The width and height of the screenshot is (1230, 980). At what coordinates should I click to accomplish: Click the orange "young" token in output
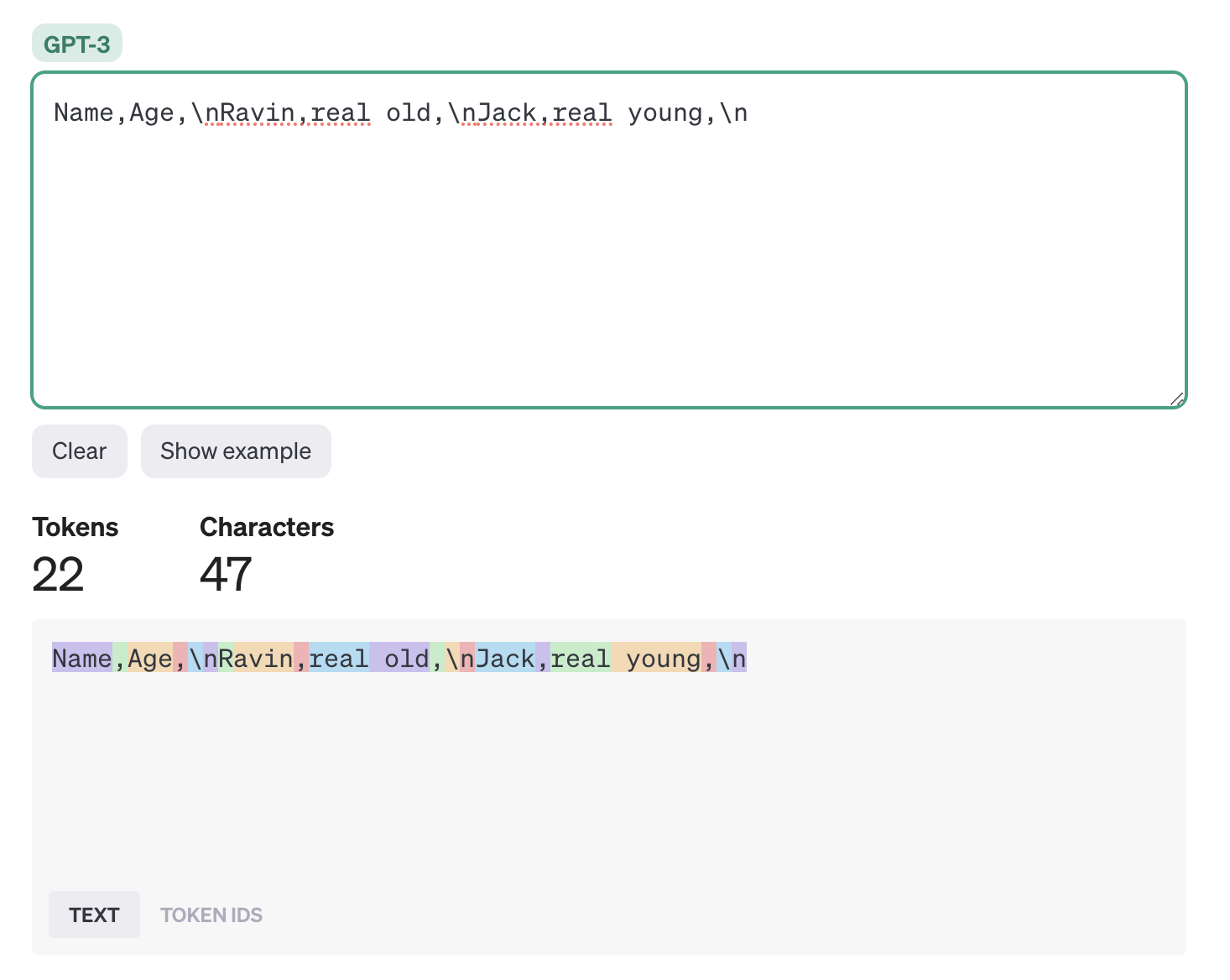656,659
